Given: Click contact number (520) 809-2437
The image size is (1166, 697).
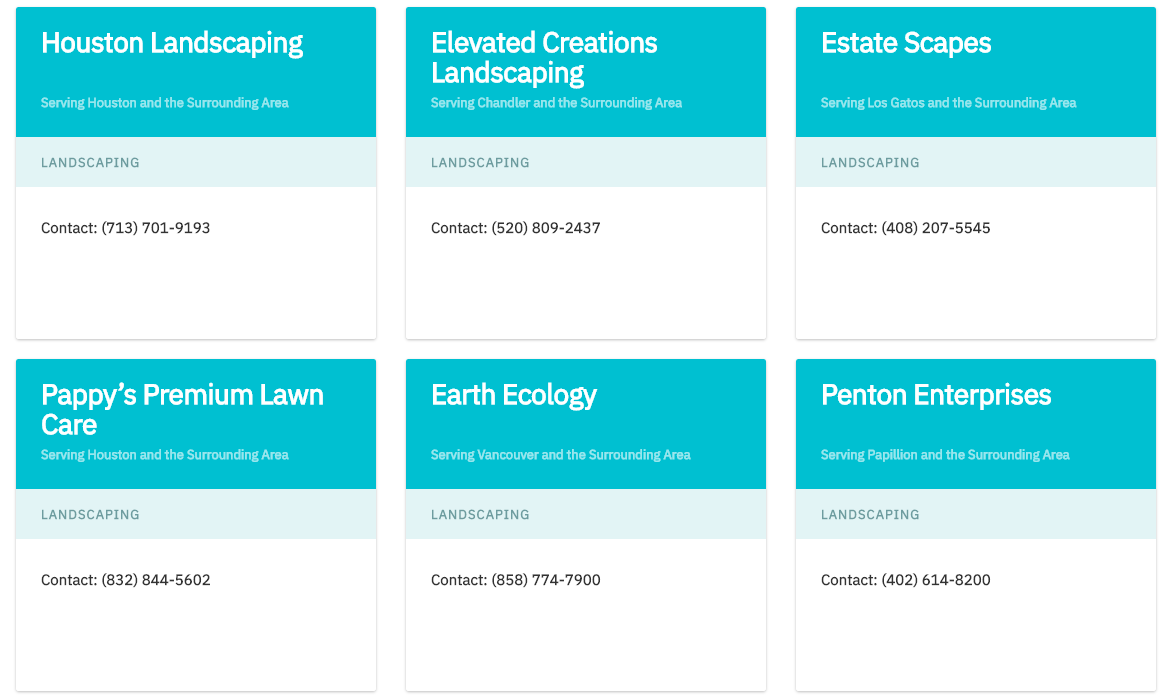Looking at the screenshot, I should pyautogui.click(x=546, y=228).
